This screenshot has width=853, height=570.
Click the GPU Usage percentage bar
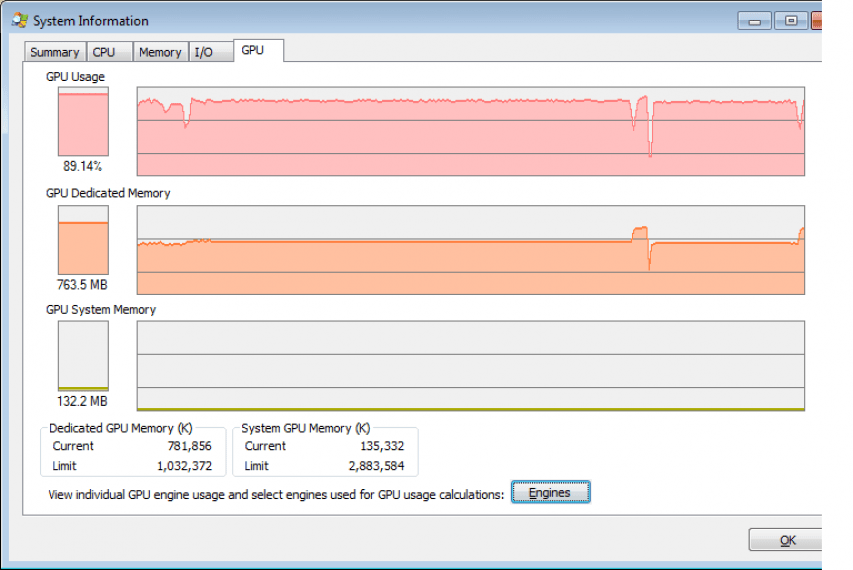pyautogui.click(x=83, y=121)
